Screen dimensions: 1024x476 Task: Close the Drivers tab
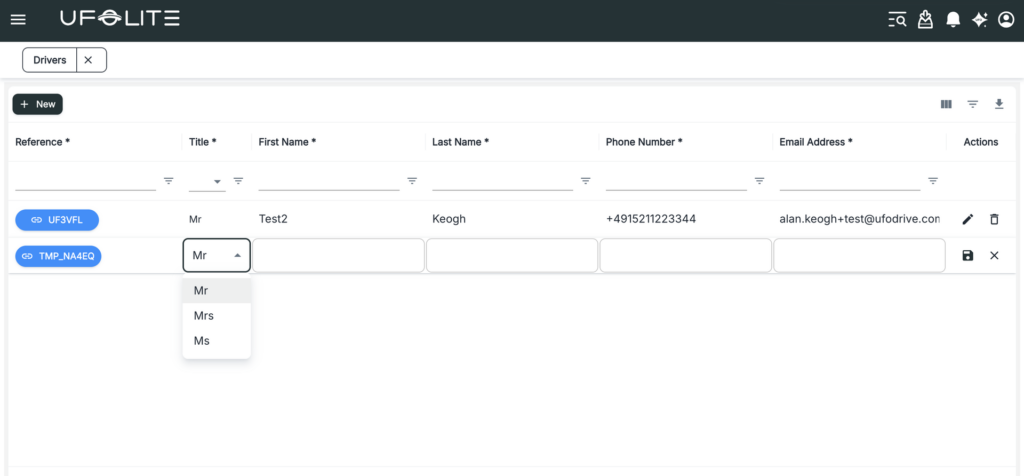[88, 60]
